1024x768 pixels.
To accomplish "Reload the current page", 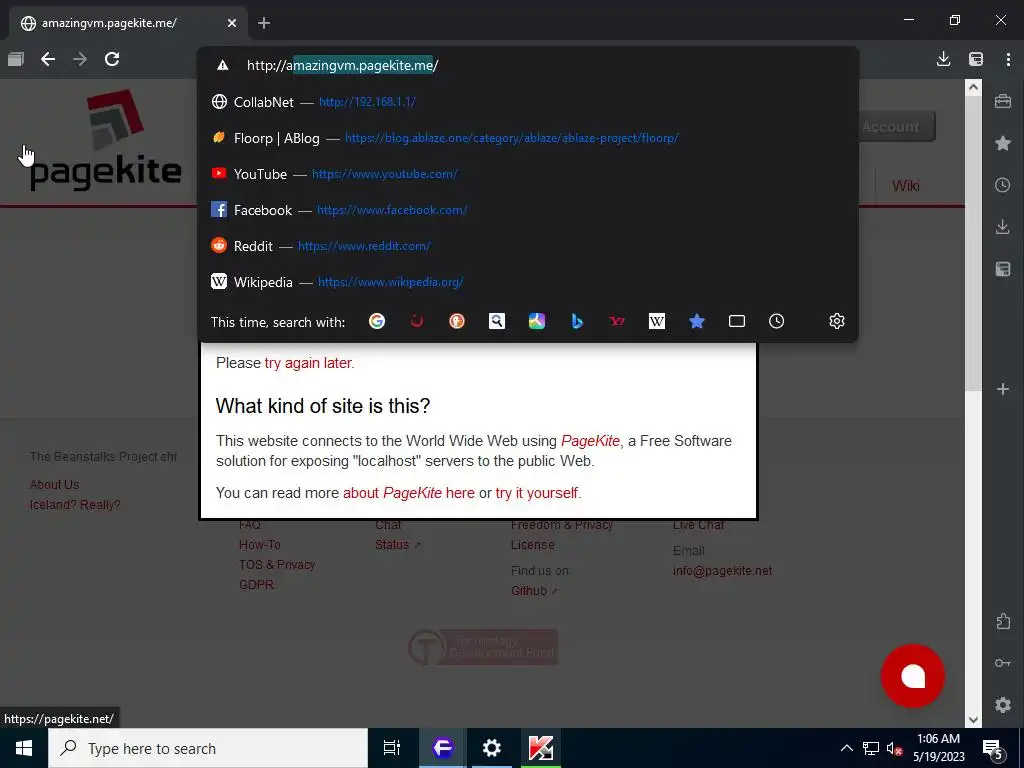I will 112,59.
